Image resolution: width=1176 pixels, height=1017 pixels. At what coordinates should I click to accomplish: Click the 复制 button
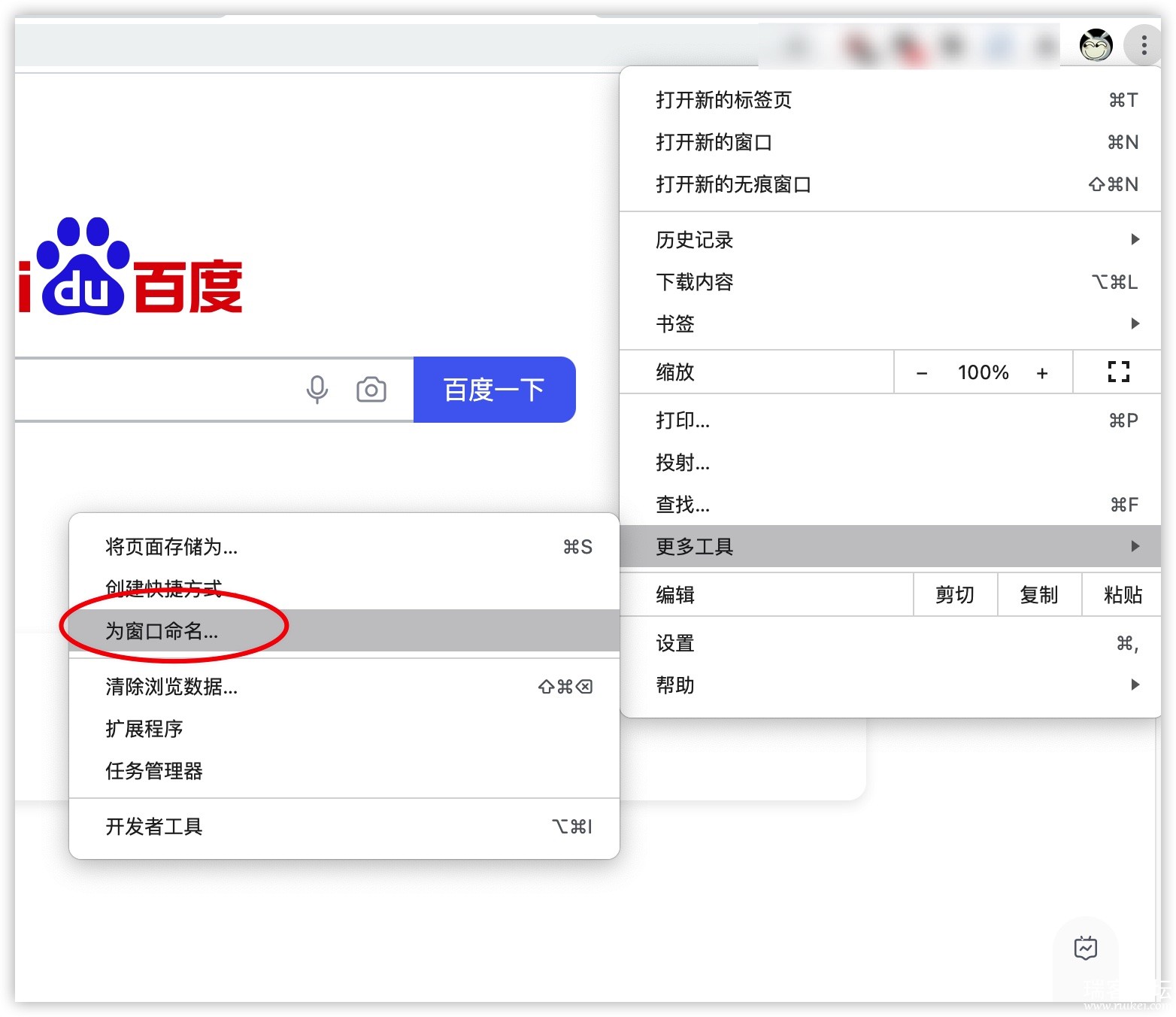(1039, 595)
